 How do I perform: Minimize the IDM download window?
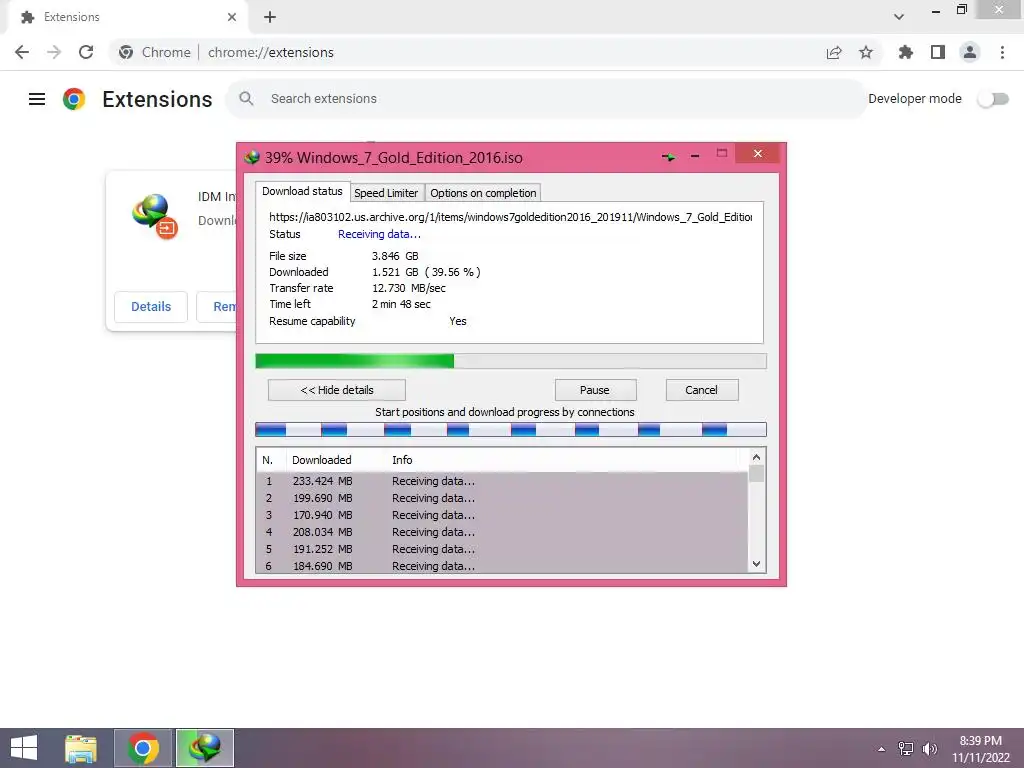695,155
